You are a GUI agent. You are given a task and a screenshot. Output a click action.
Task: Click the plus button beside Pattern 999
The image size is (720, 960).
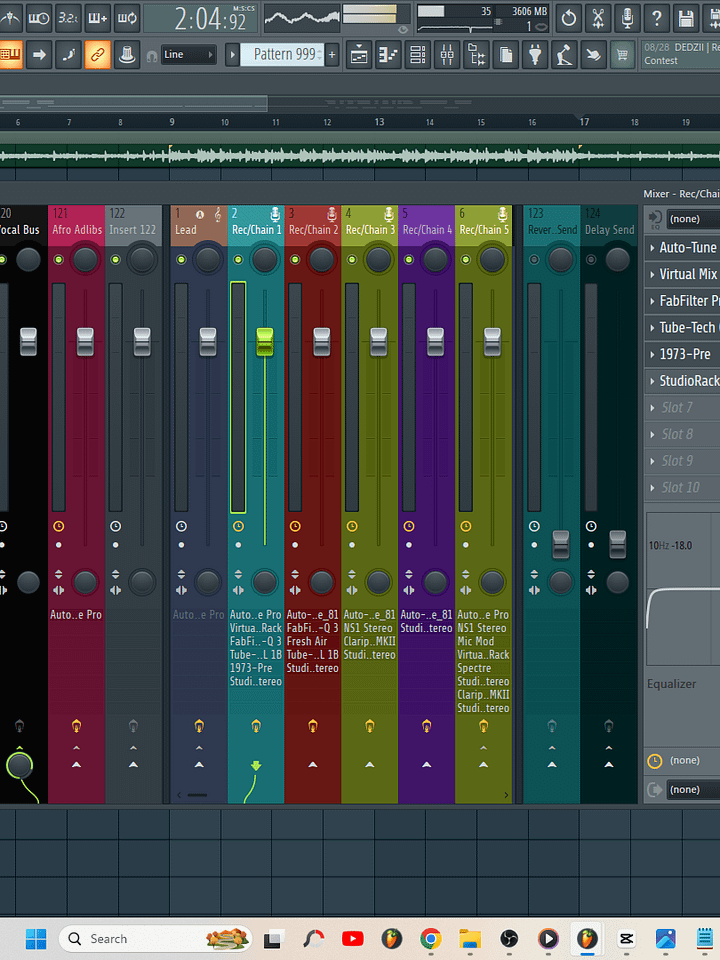click(332, 54)
